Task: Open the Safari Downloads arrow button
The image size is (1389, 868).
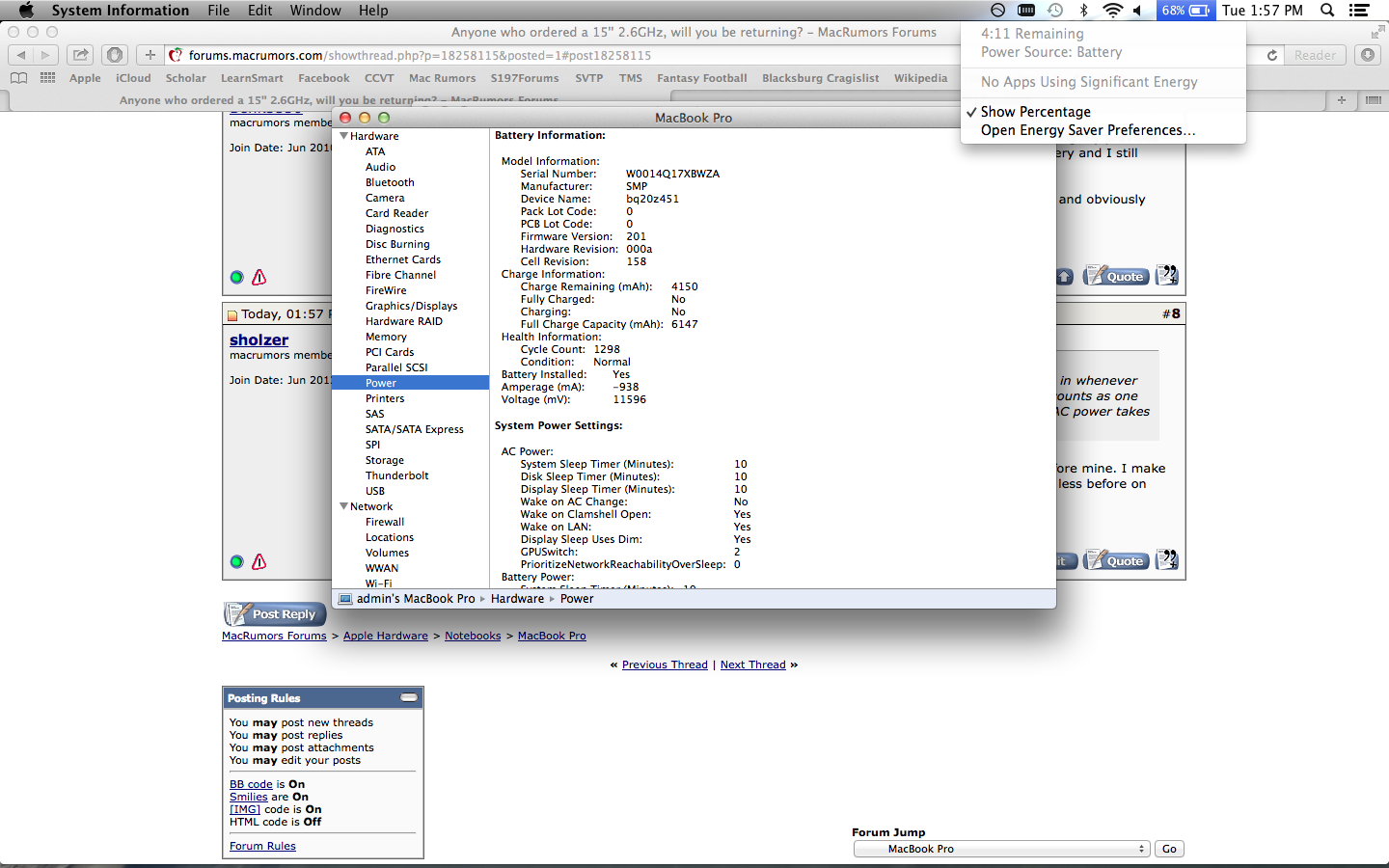Action: pyautogui.click(x=1368, y=55)
